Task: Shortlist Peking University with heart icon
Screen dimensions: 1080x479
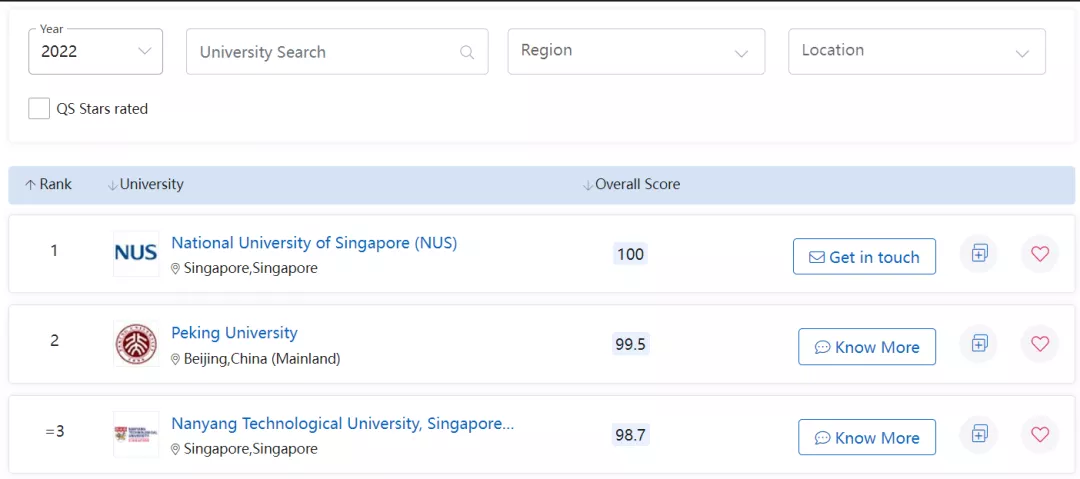Action: (1039, 344)
